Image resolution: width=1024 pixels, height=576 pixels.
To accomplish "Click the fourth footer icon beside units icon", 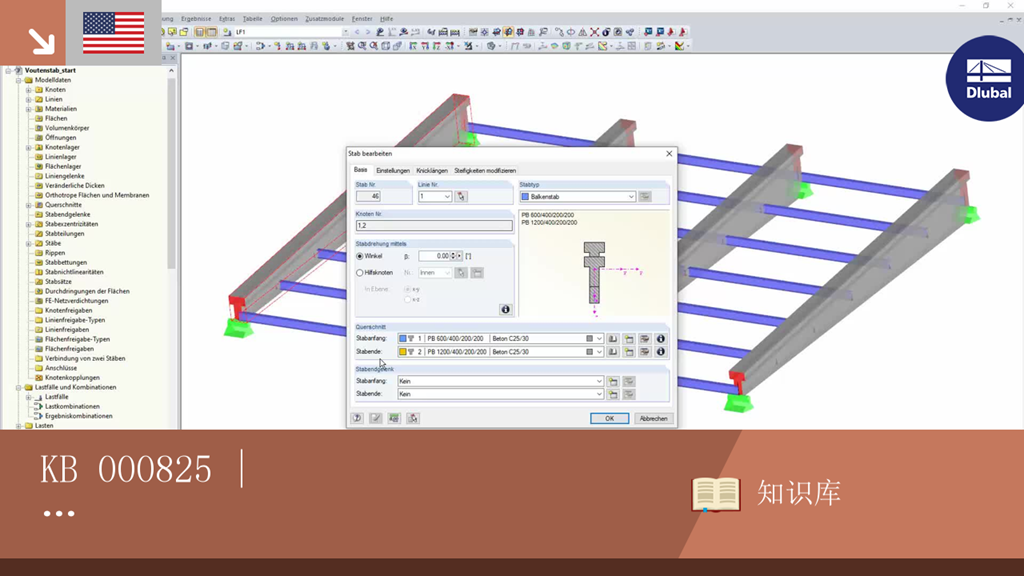I will click(x=413, y=419).
